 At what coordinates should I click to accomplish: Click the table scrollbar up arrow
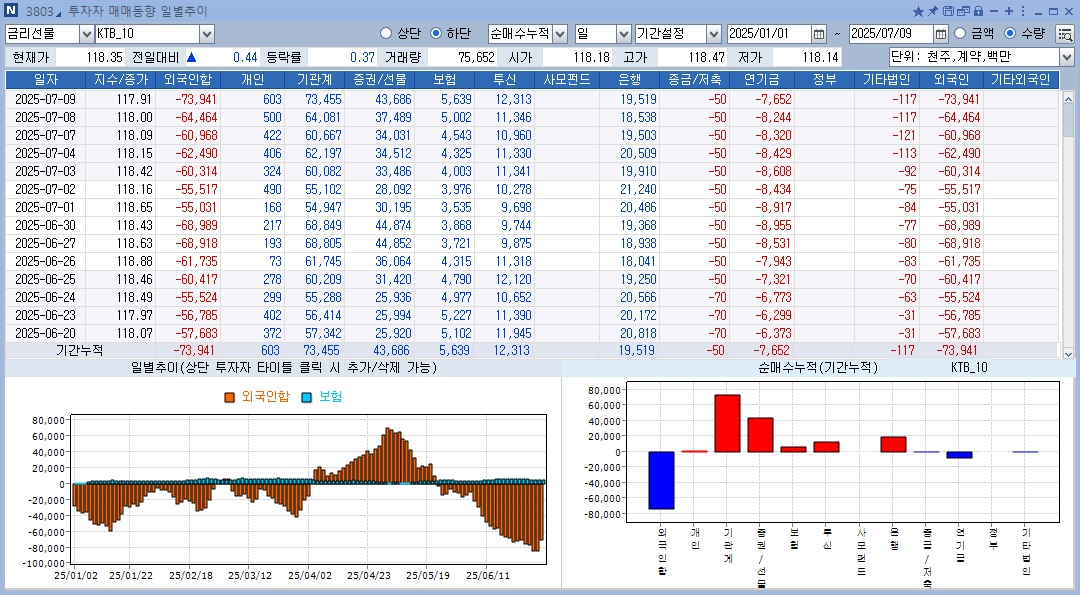click(1068, 98)
